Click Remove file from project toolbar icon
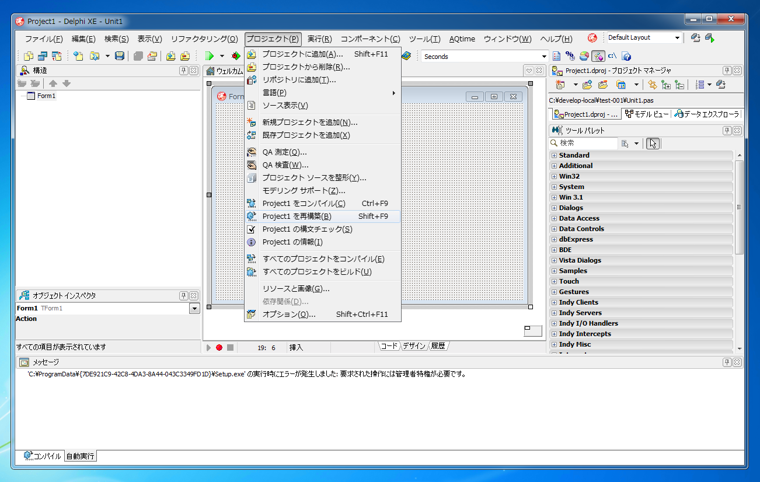This screenshot has width=760, height=482. coord(185,56)
